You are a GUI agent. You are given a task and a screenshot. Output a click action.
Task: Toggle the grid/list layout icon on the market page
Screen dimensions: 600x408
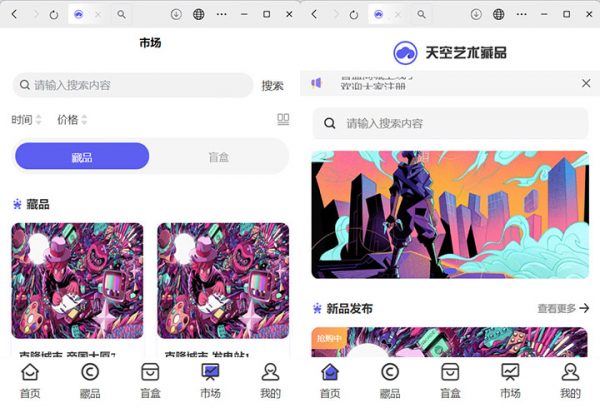(283, 119)
